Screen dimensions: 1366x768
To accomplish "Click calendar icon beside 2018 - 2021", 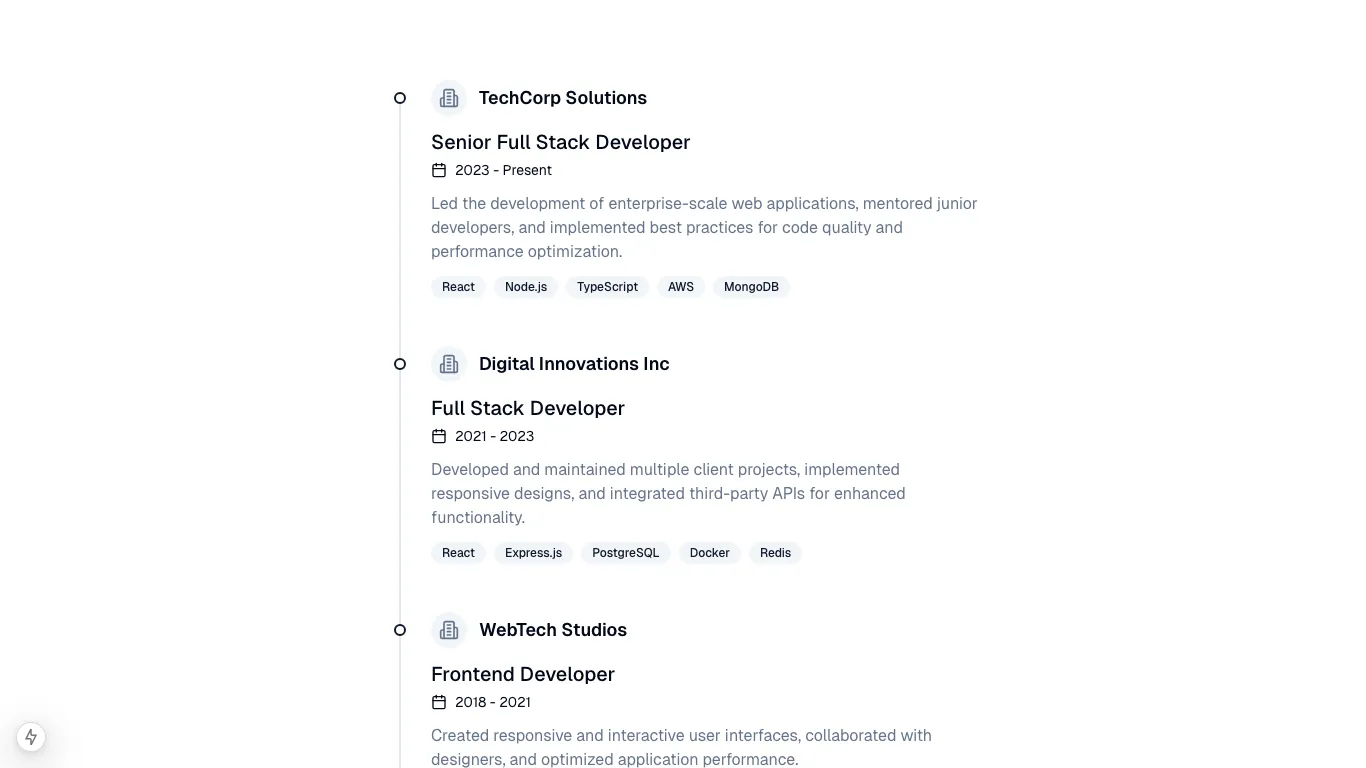I will coord(439,702).
